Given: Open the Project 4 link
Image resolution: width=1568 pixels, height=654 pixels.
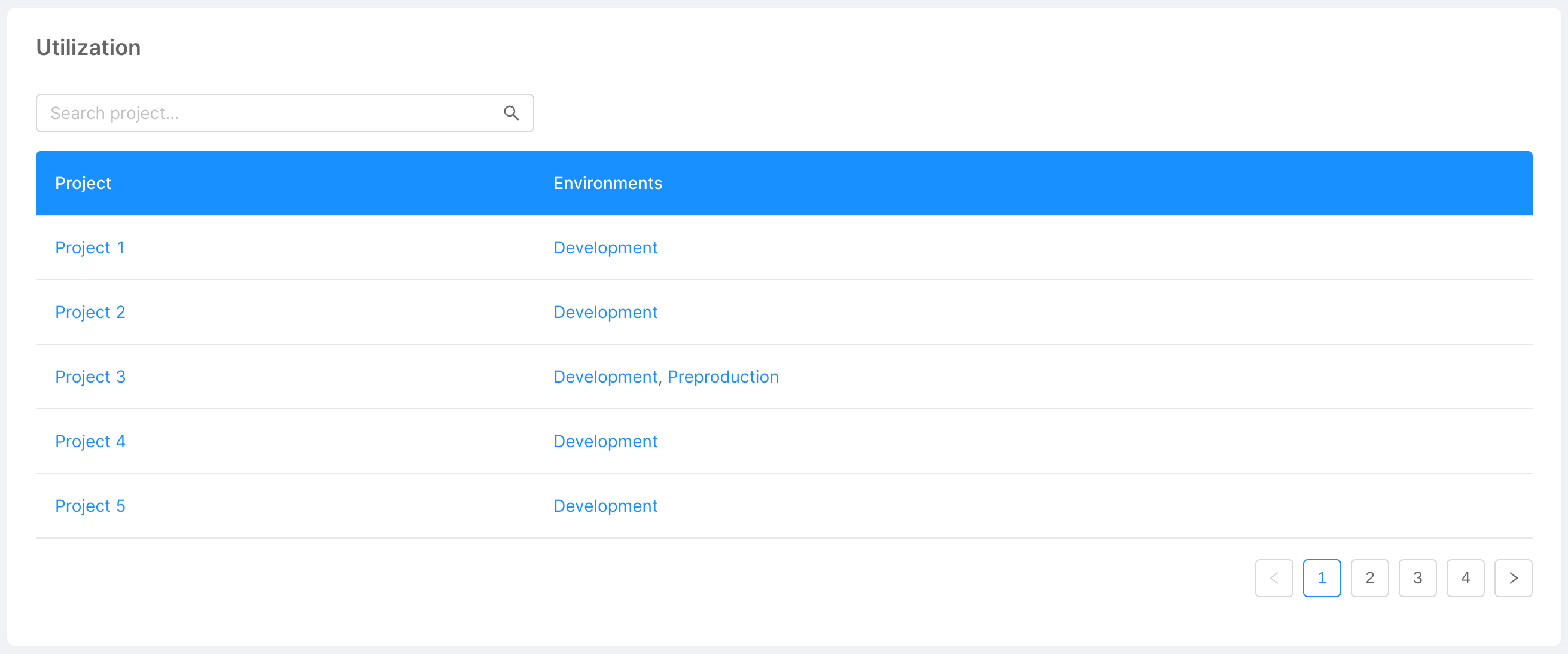Looking at the screenshot, I should 90,441.
